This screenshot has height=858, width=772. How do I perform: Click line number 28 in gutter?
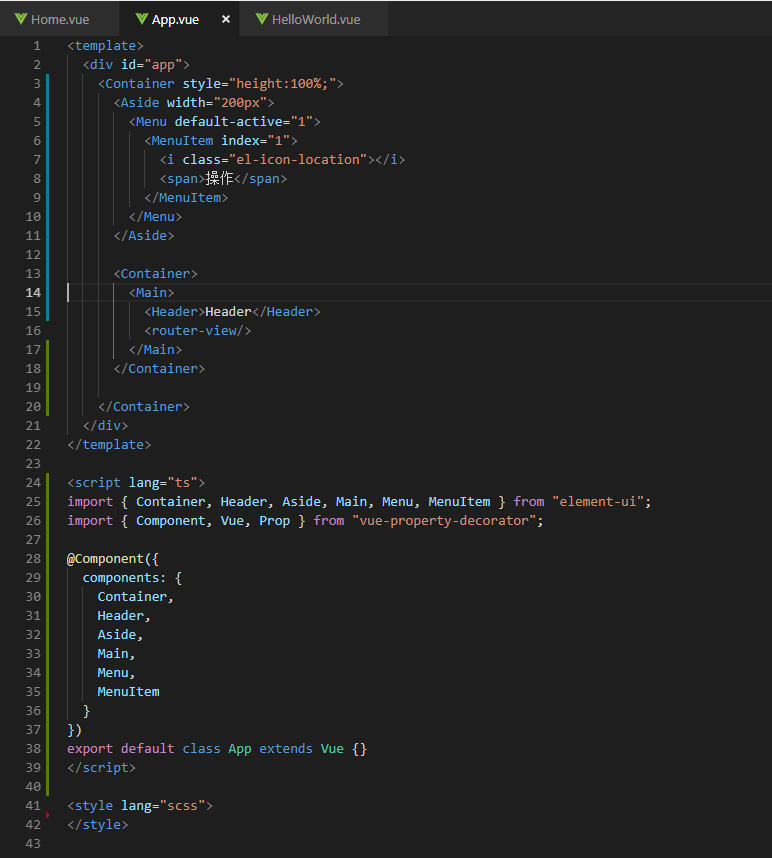point(33,559)
